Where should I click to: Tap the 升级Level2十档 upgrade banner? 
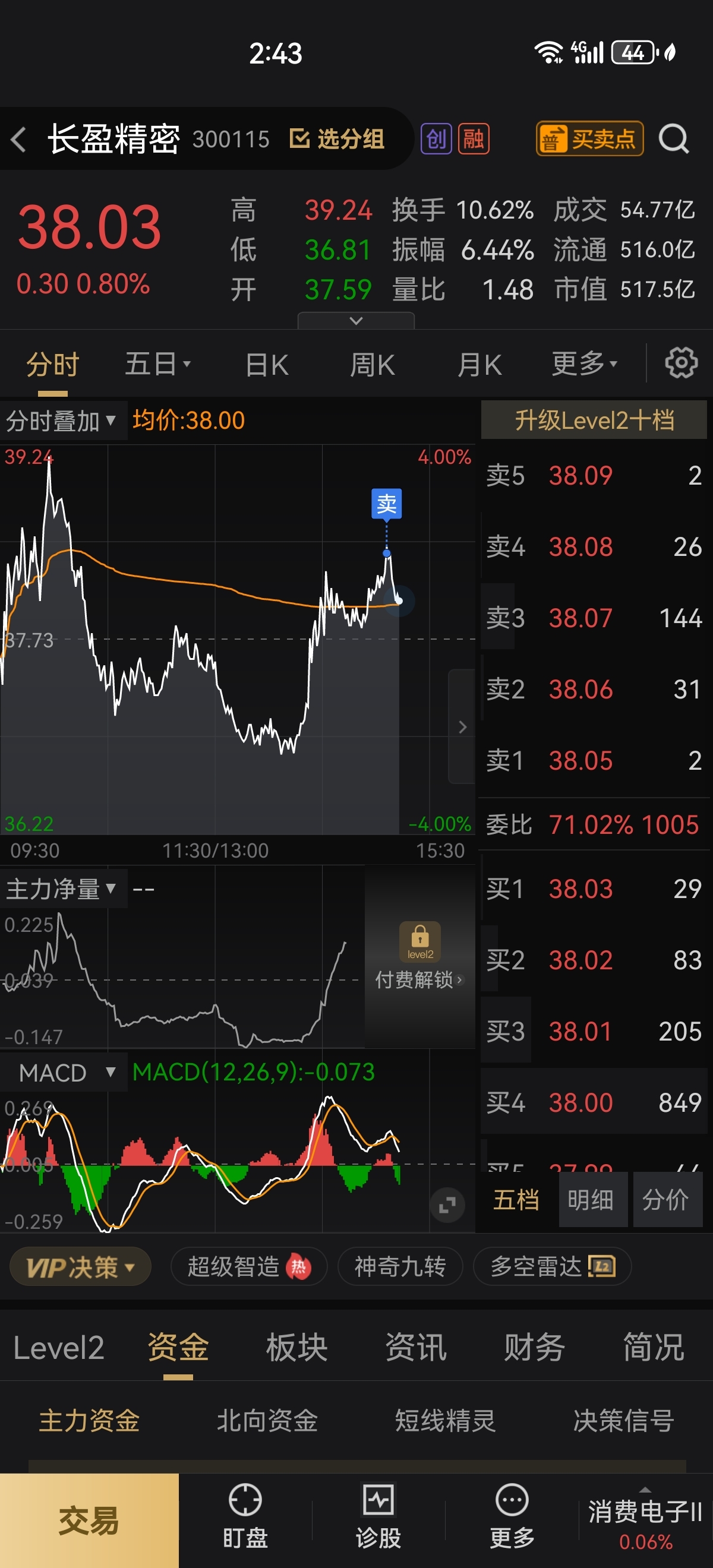click(x=594, y=420)
